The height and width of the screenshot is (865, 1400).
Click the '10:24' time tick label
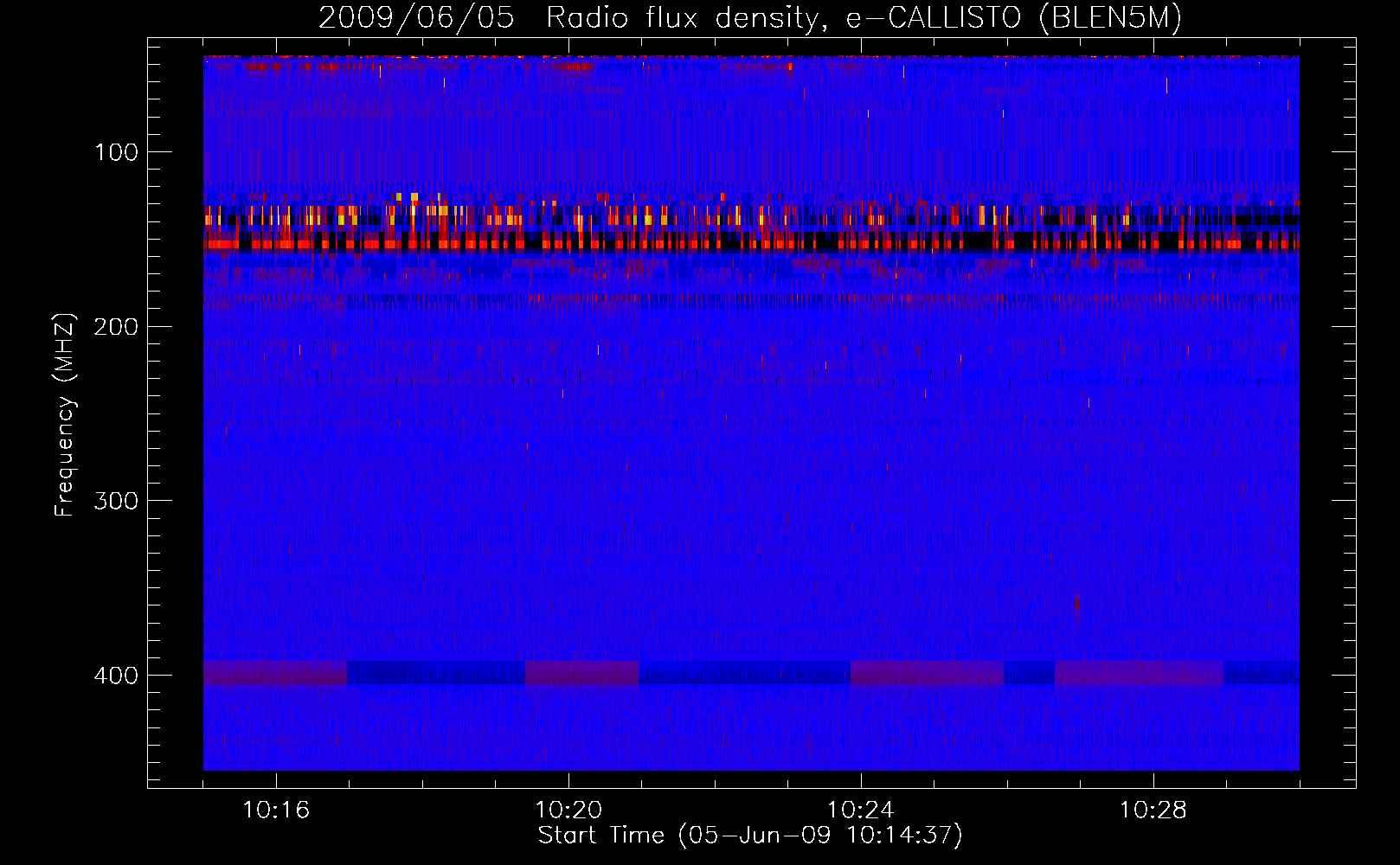coord(861,811)
